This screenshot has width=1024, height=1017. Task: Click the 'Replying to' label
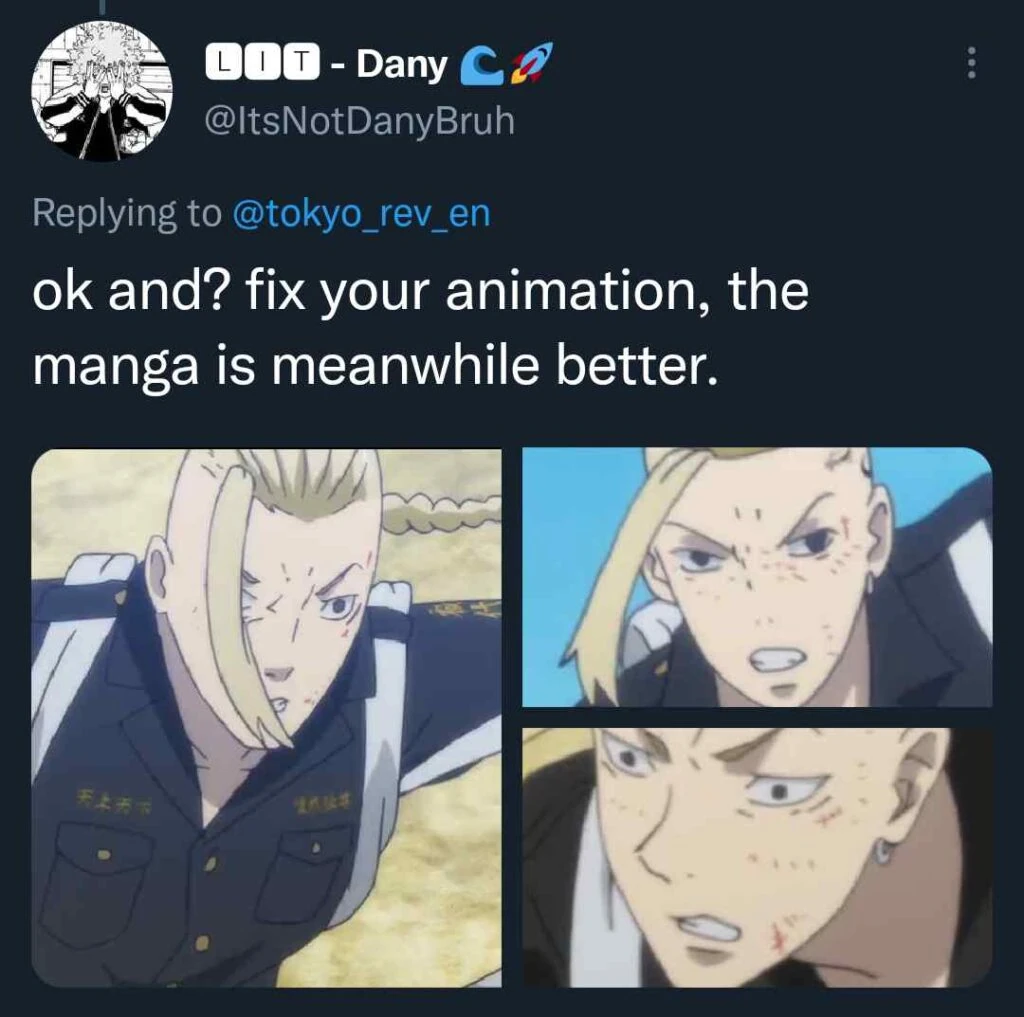127,214
